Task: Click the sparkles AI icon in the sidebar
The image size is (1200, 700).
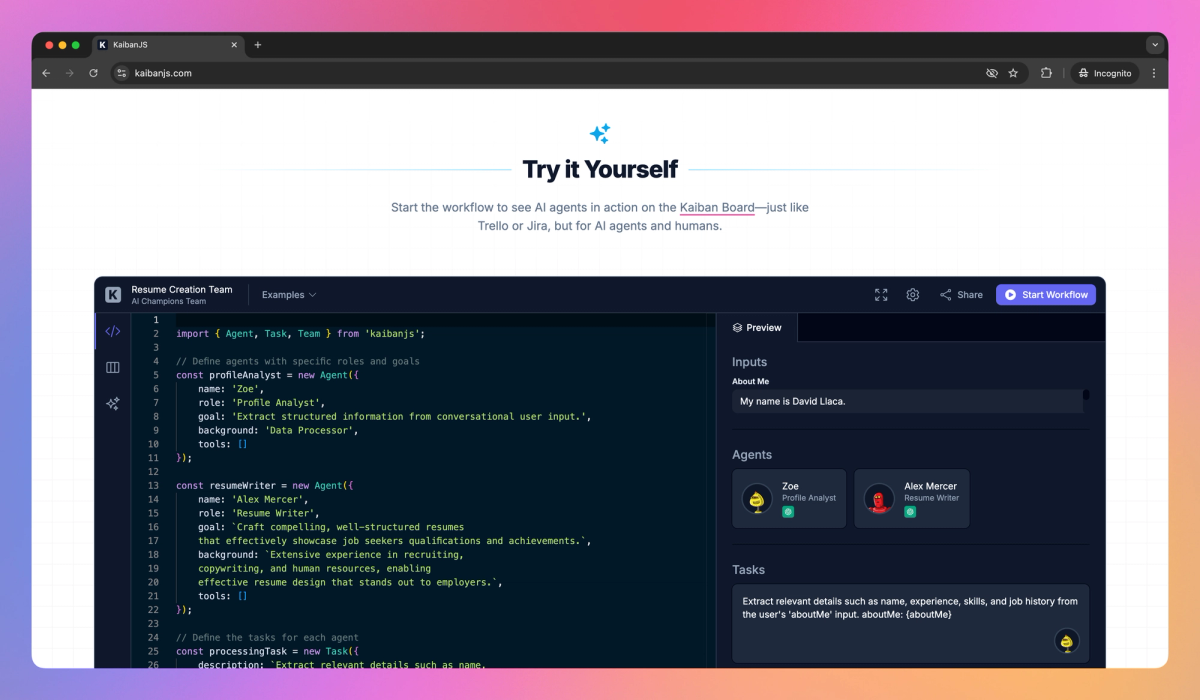Action: click(x=112, y=403)
